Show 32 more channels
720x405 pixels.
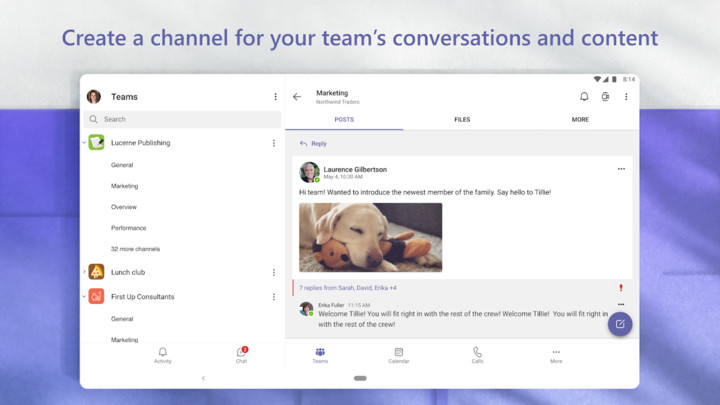tap(135, 249)
